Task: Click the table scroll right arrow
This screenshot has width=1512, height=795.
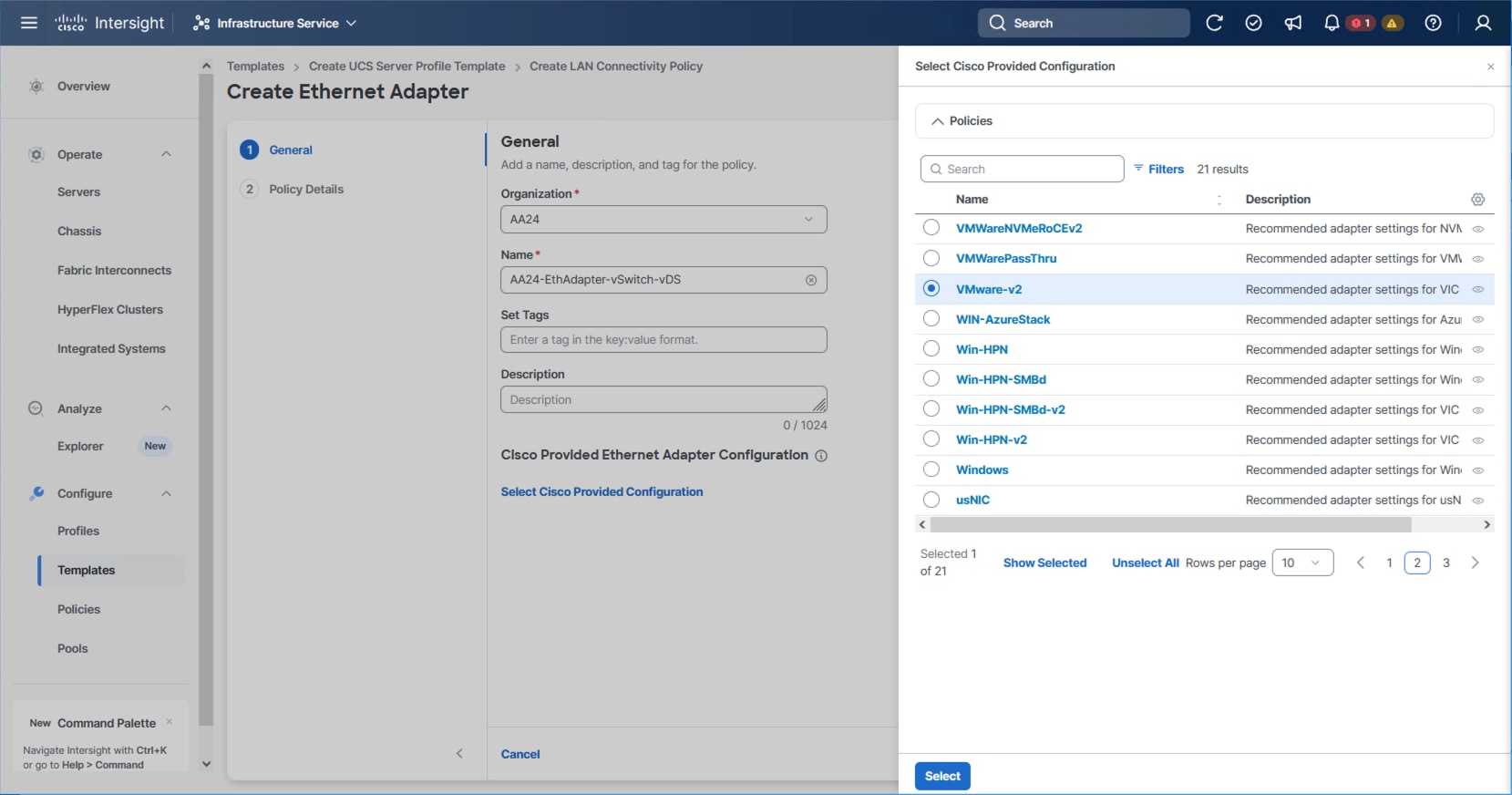Action: coord(1487,525)
